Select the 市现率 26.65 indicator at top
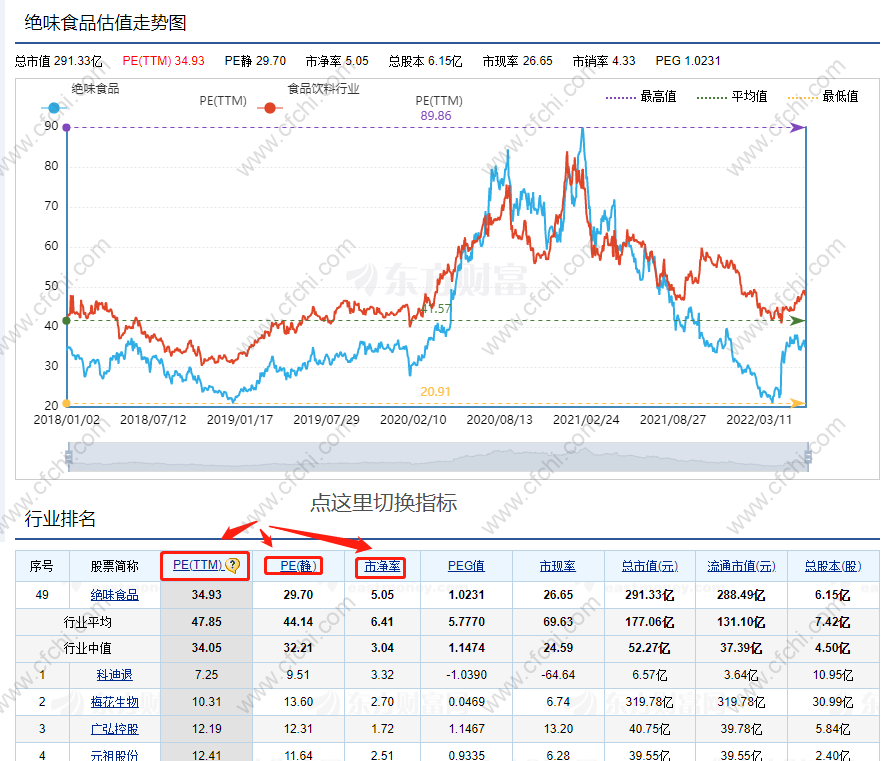 point(518,61)
